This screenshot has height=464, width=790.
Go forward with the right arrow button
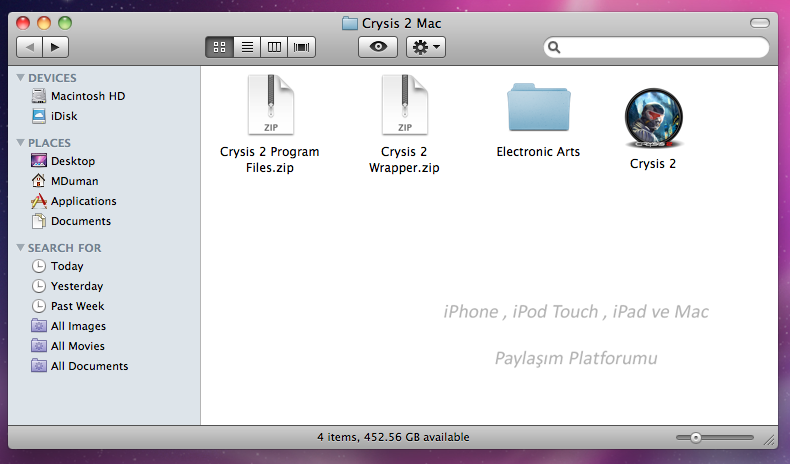tap(55, 47)
